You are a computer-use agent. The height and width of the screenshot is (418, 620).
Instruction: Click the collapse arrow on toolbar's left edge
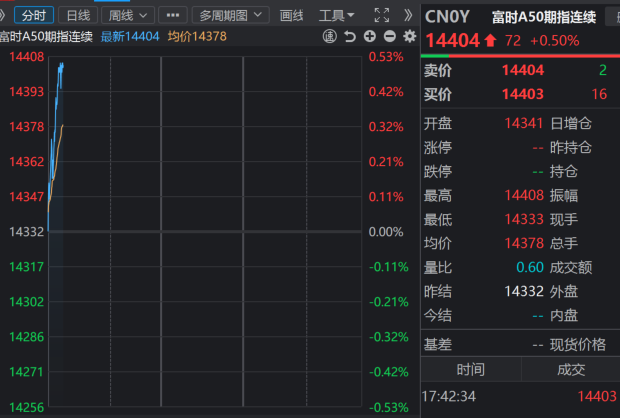(2, 15)
